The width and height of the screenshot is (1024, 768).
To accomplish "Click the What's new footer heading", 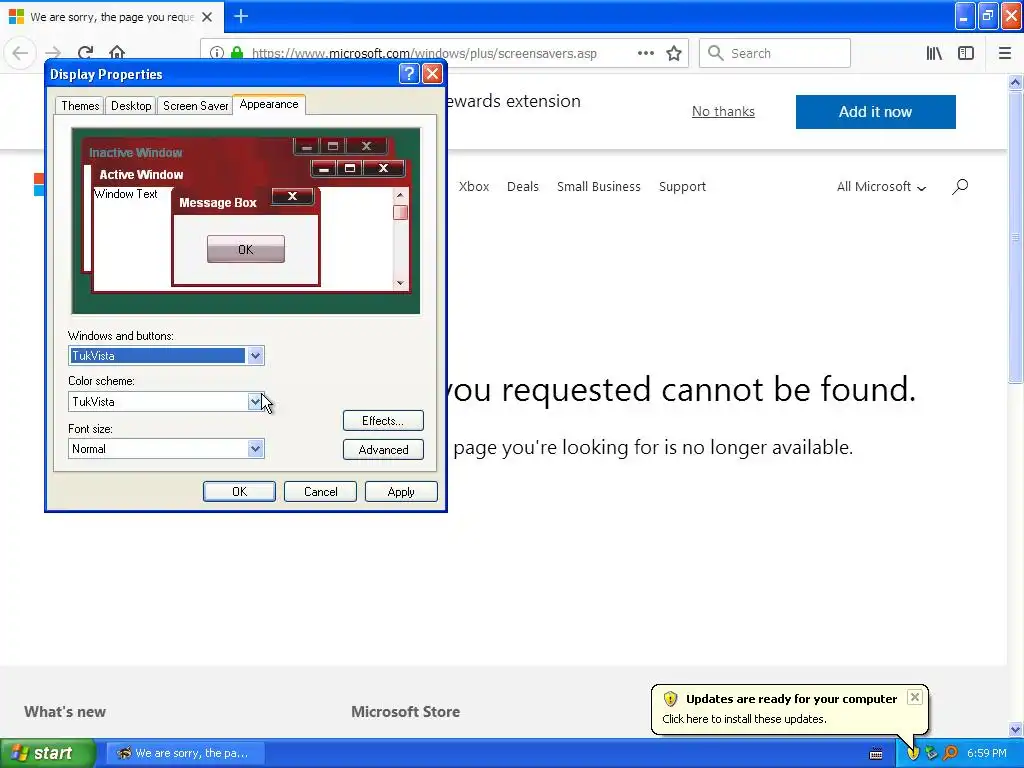I will [65, 712].
